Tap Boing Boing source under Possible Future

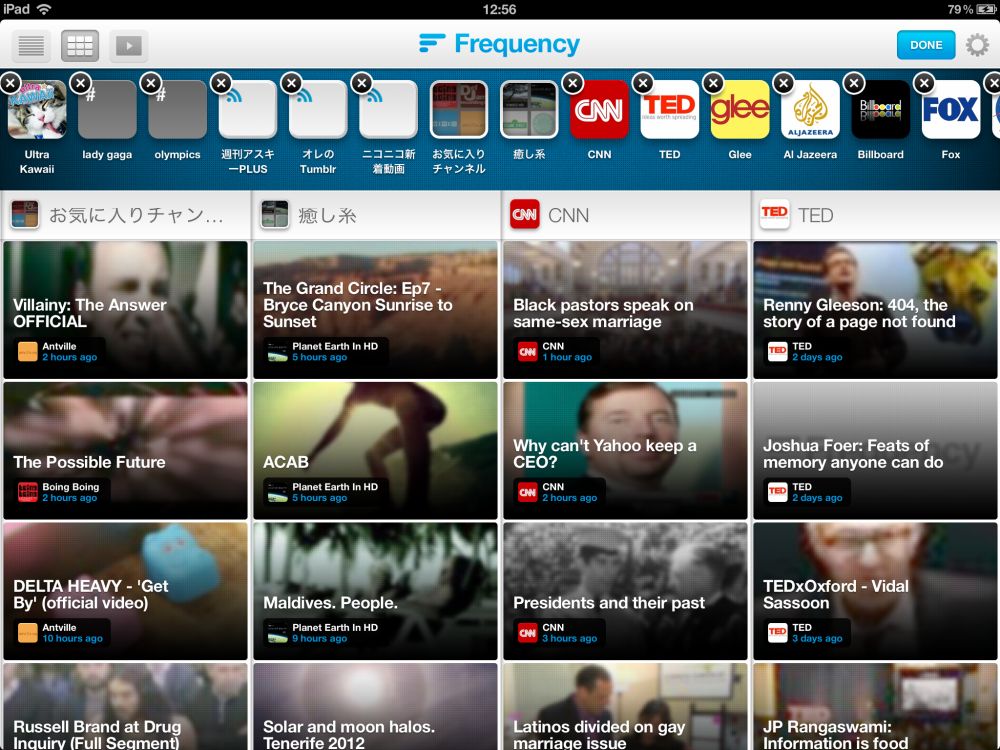pyautogui.click(x=62, y=492)
